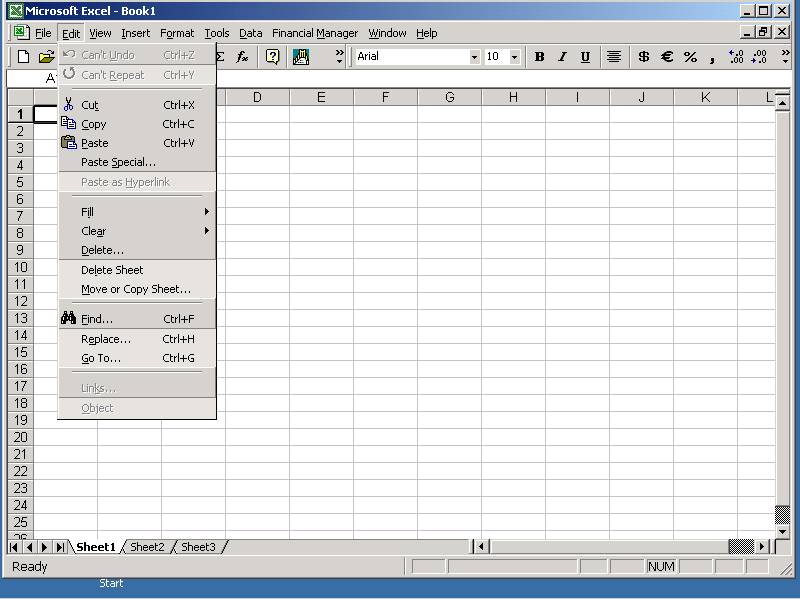This screenshot has width=800, height=600.
Task: Open the font size dropdown
Action: coord(514,57)
